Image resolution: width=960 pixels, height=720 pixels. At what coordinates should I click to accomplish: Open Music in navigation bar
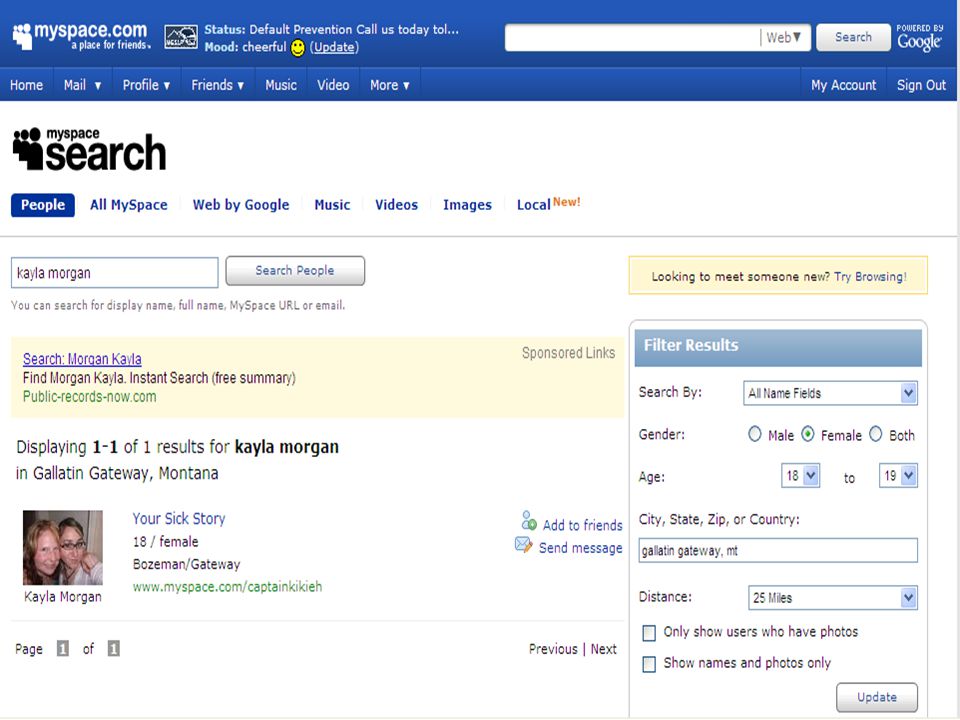pyautogui.click(x=281, y=85)
